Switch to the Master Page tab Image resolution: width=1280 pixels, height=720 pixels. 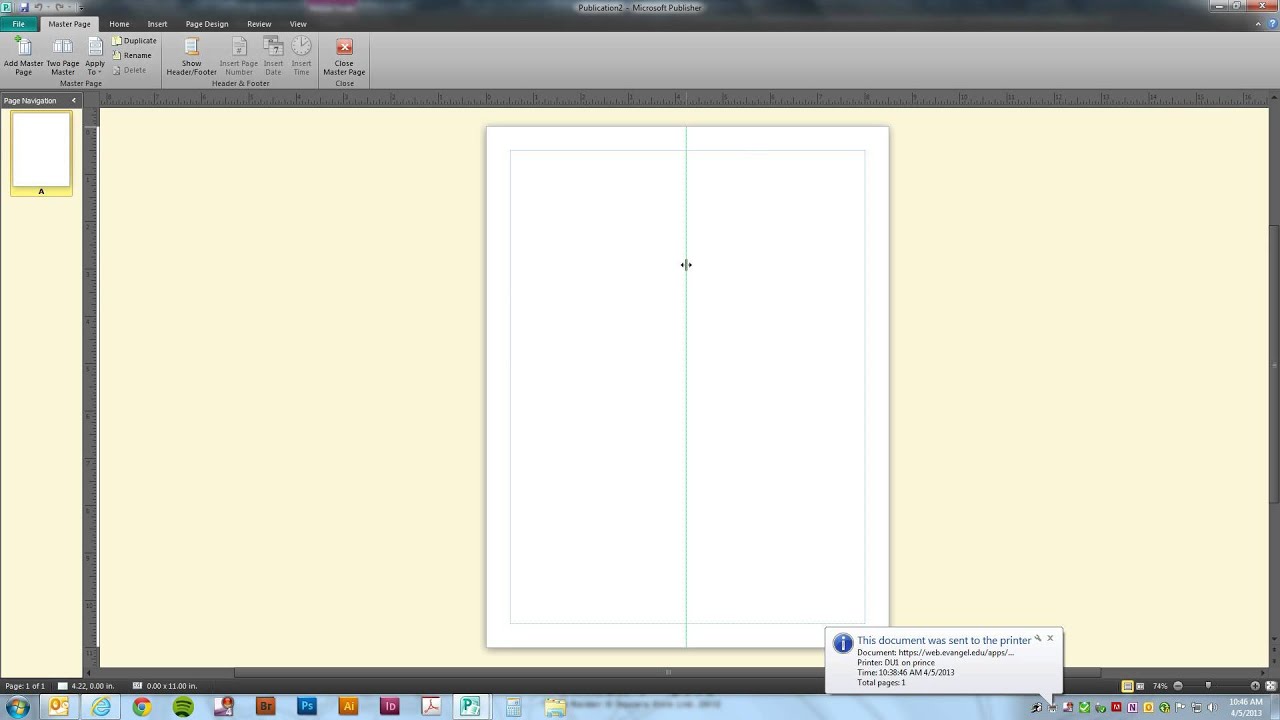(x=69, y=24)
